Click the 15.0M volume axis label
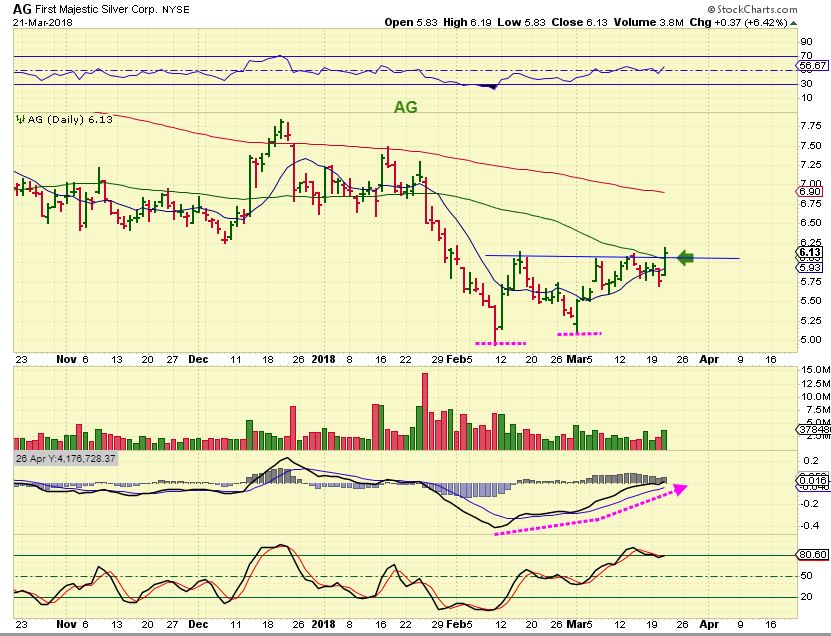The image size is (831, 636). [816, 369]
